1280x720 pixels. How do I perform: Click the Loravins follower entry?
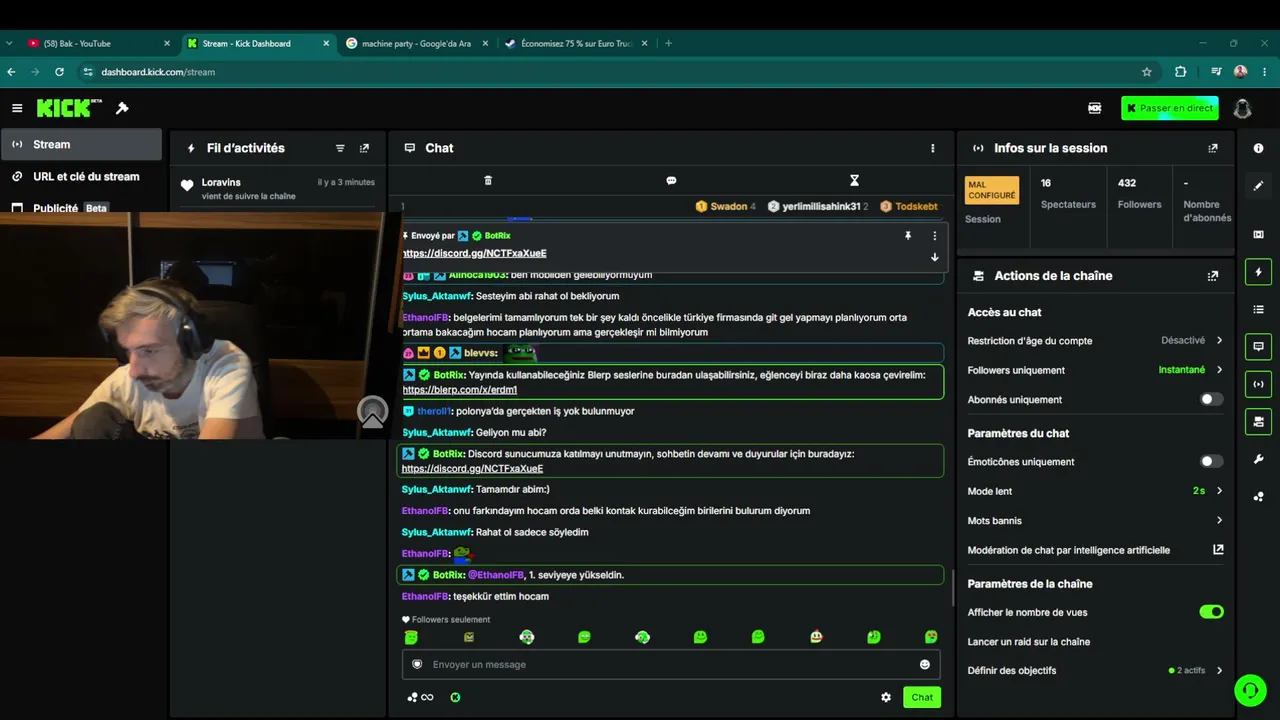point(278,188)
